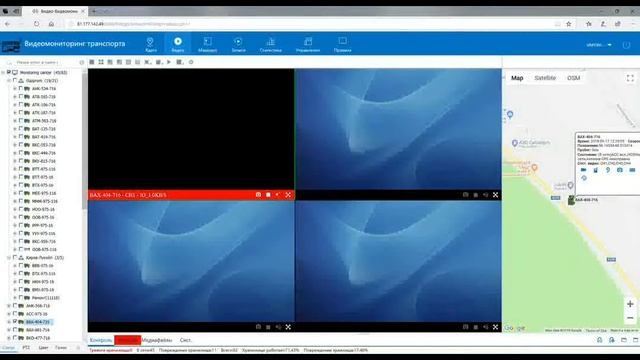The width and height of the screenshot is (640, 360).
Task: Mute audio on BAX-404-716 CH1 pane
Action: (x=278, y=195)
